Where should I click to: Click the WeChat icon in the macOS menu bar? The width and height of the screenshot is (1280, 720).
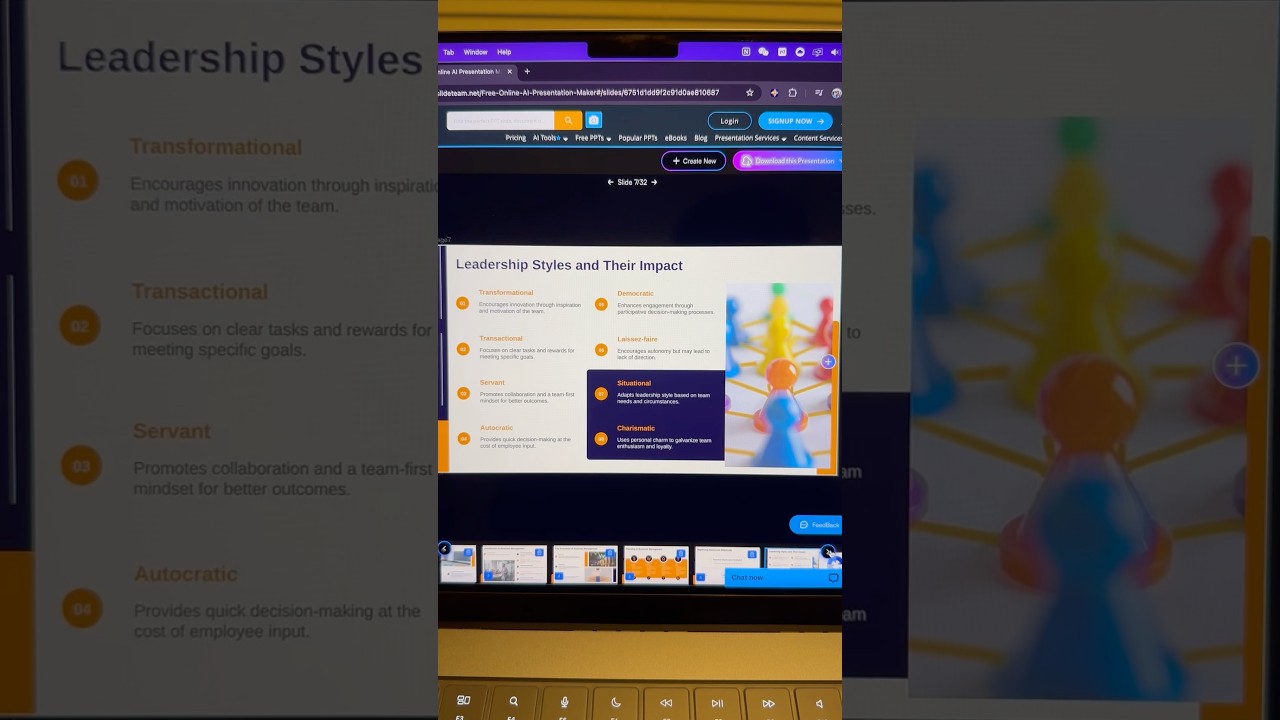pos(764,52)
